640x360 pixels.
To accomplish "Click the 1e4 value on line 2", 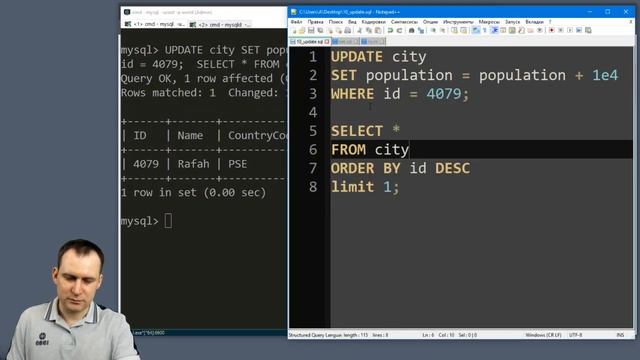I will point(605,75).
